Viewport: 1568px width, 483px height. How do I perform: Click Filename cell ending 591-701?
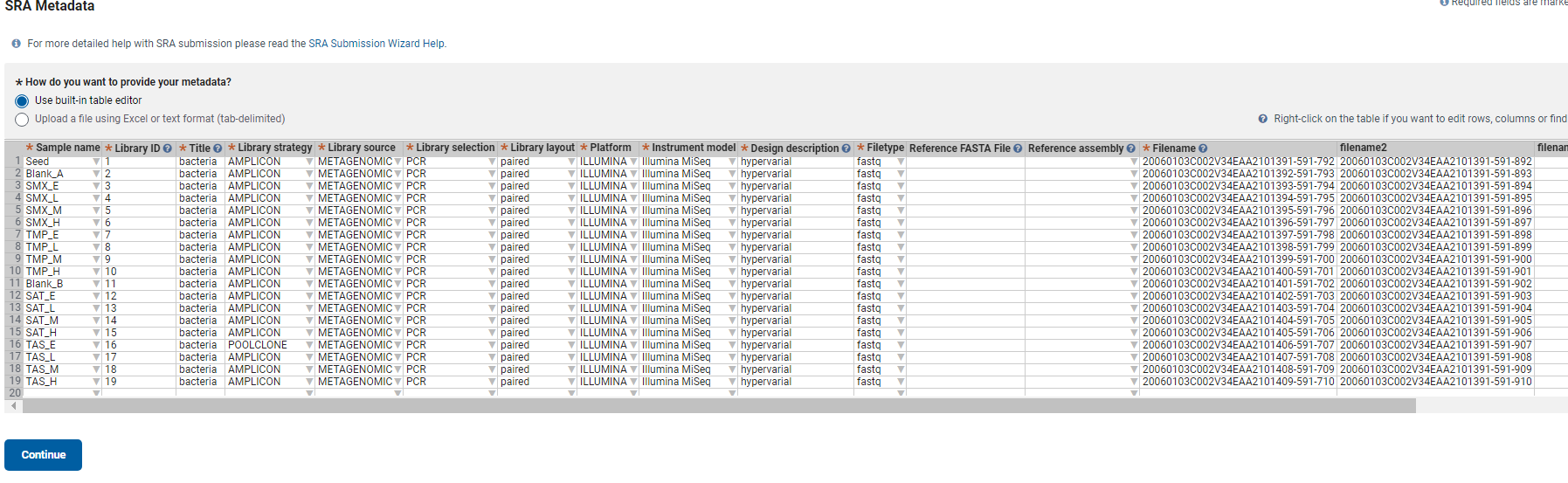[1239, 272]
